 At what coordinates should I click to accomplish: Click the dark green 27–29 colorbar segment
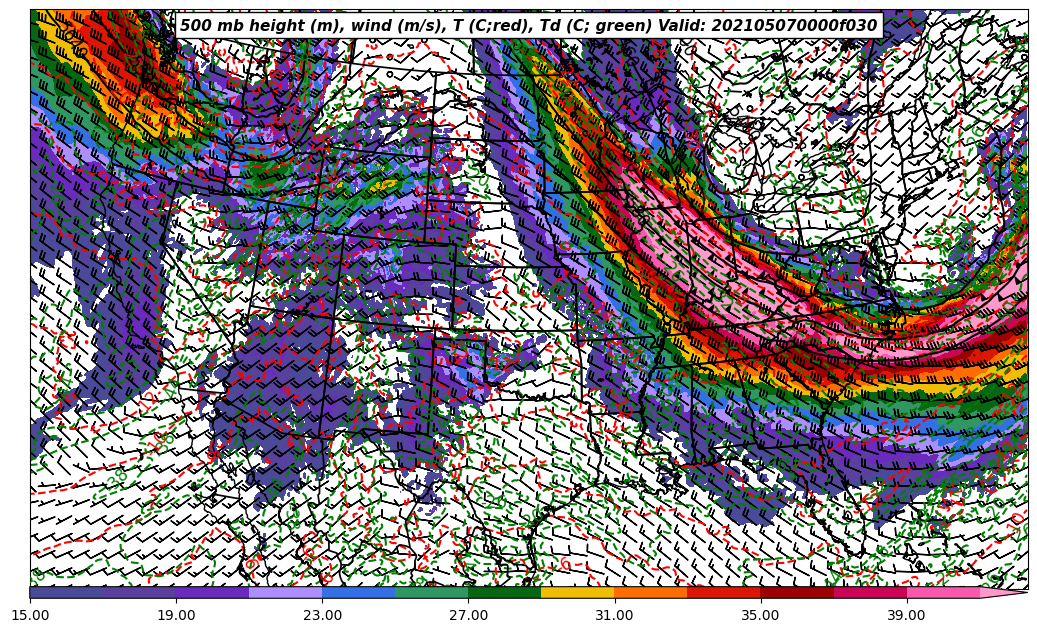pyautogui.click(x=504, y=592)
